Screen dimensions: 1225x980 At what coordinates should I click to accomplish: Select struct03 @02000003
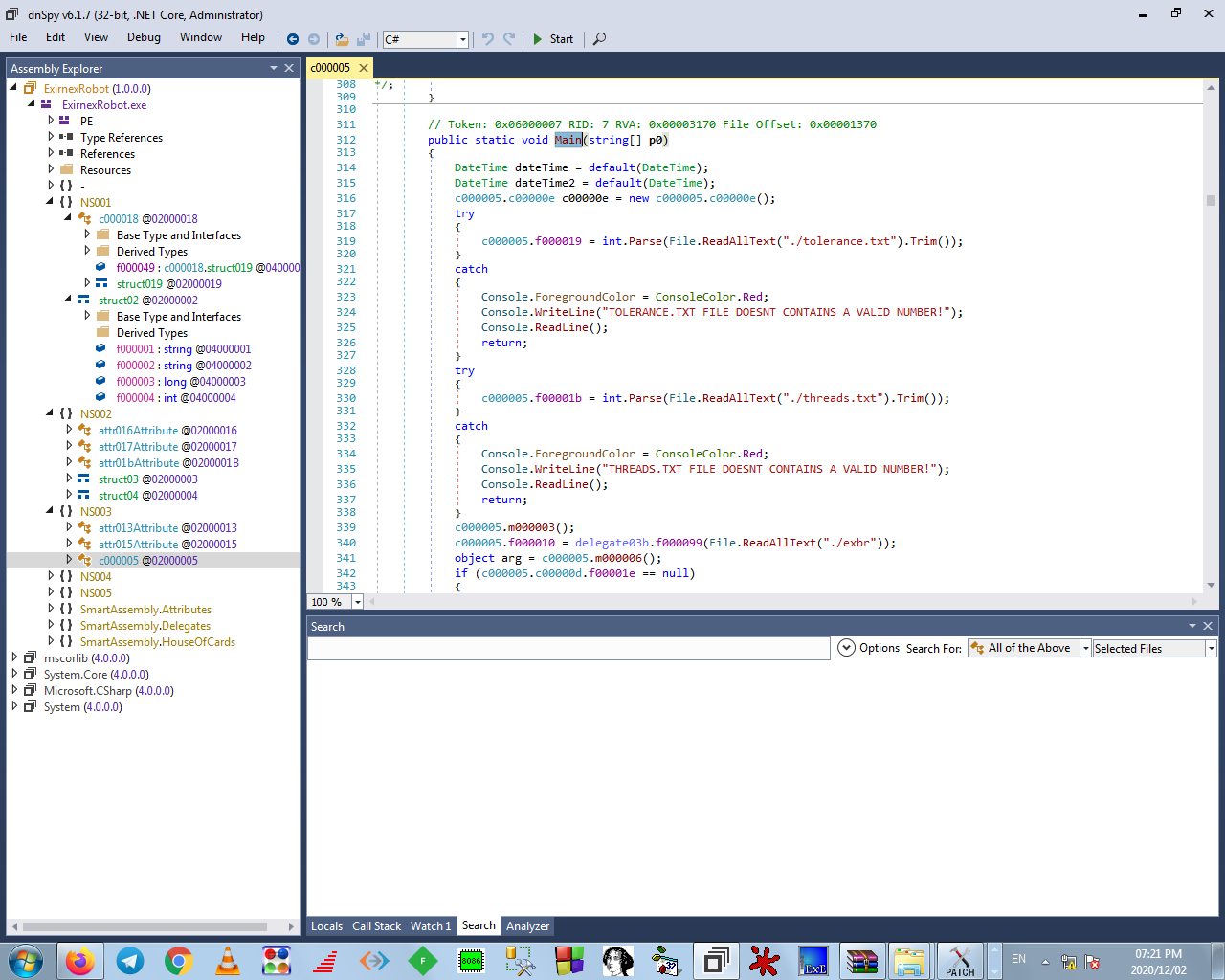(148, 479)
